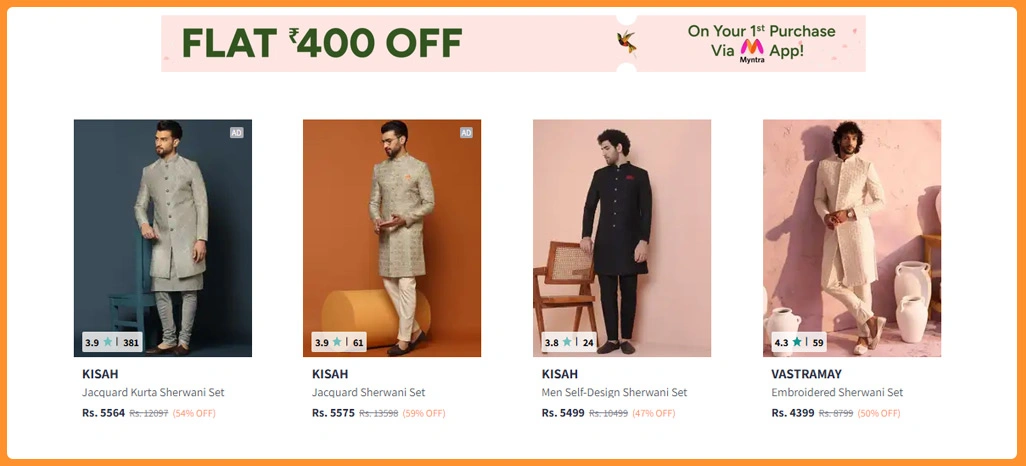Click the hummingbird icon in the banner

point(628,40)
